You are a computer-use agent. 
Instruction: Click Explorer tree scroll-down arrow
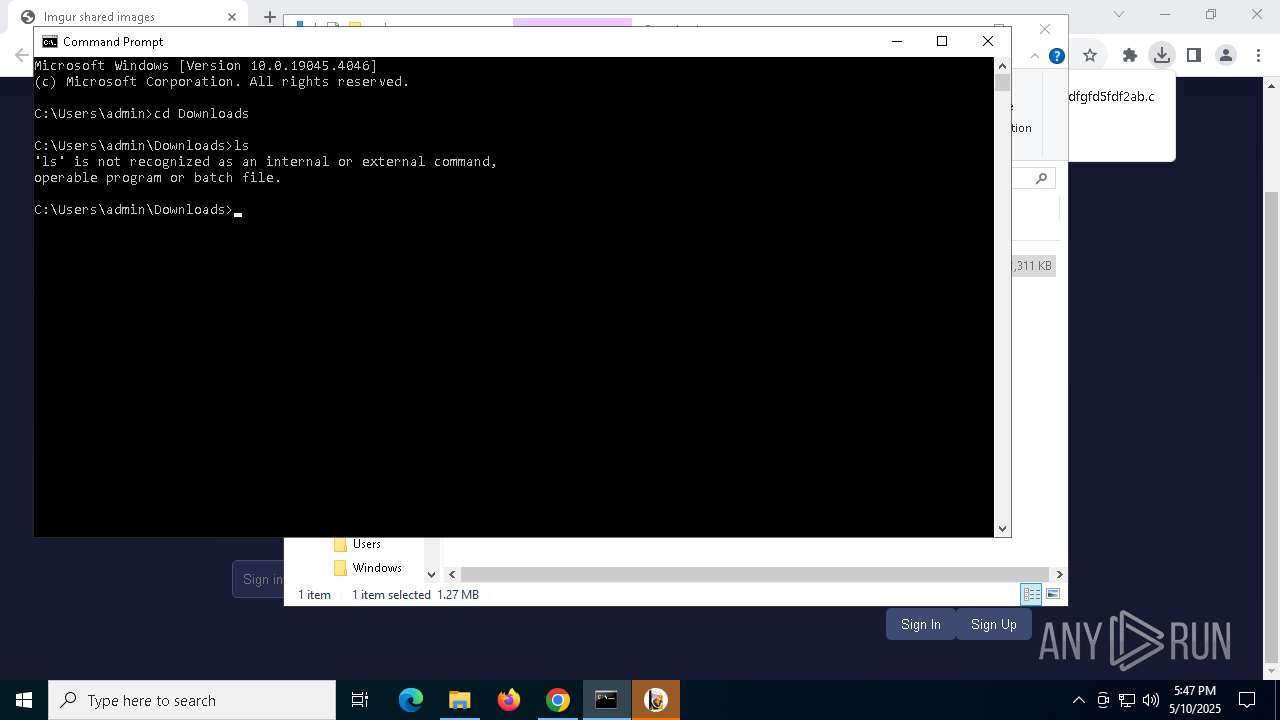pos(432,574)
